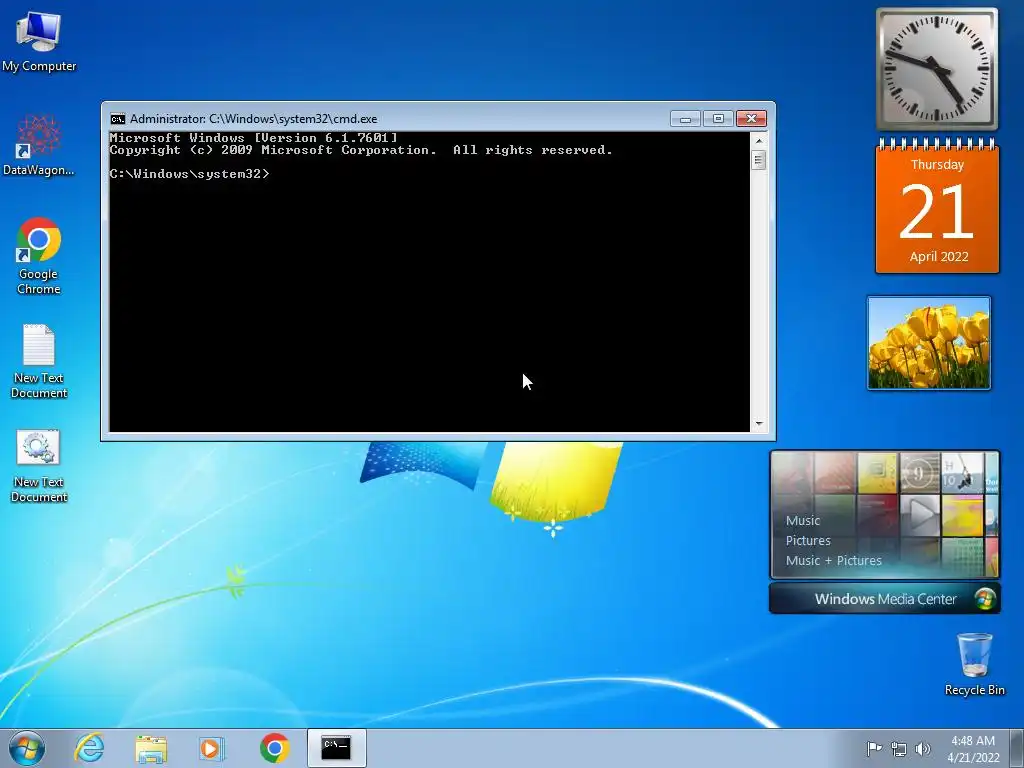Click the Show desktop button at the taskbar edge
The height and width of the screenshot is (768, 1024).
coord(1017,748)
